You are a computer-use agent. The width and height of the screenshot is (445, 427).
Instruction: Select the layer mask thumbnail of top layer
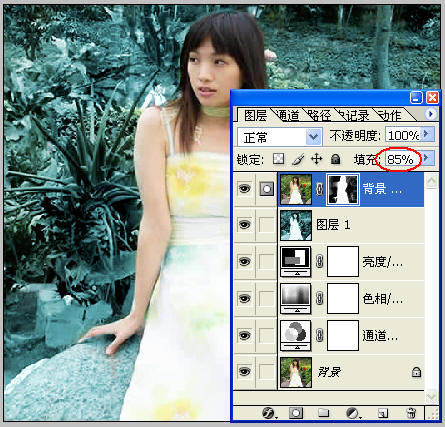click(343, 189)
